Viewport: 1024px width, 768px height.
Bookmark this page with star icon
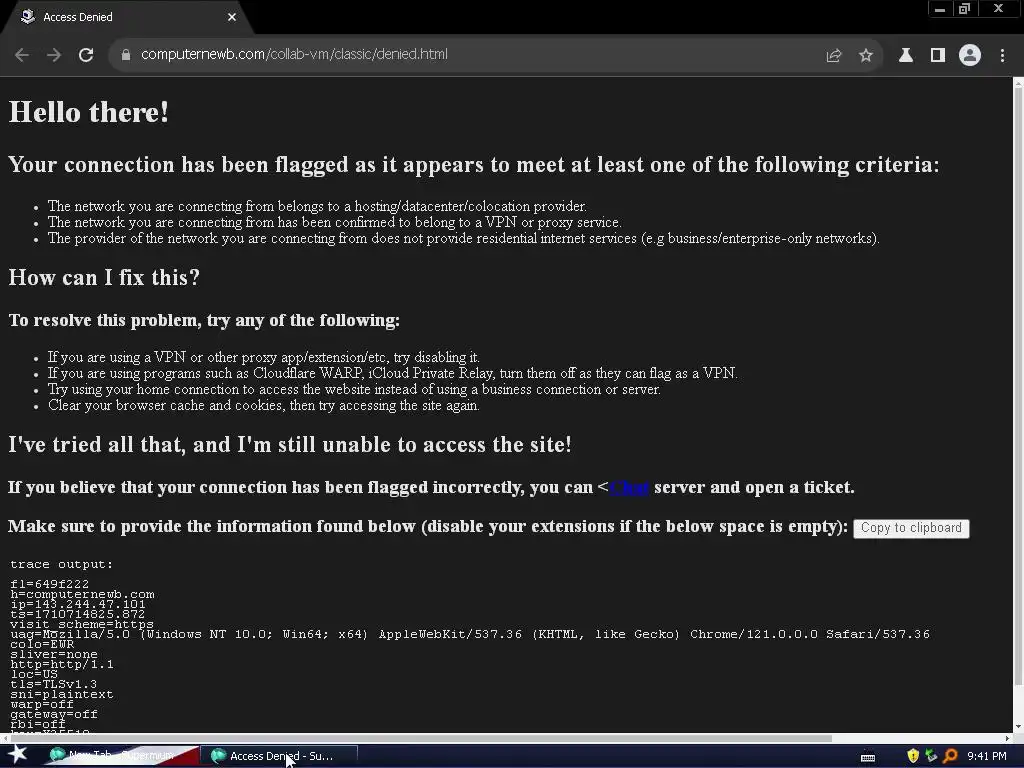tap(865, 56)
